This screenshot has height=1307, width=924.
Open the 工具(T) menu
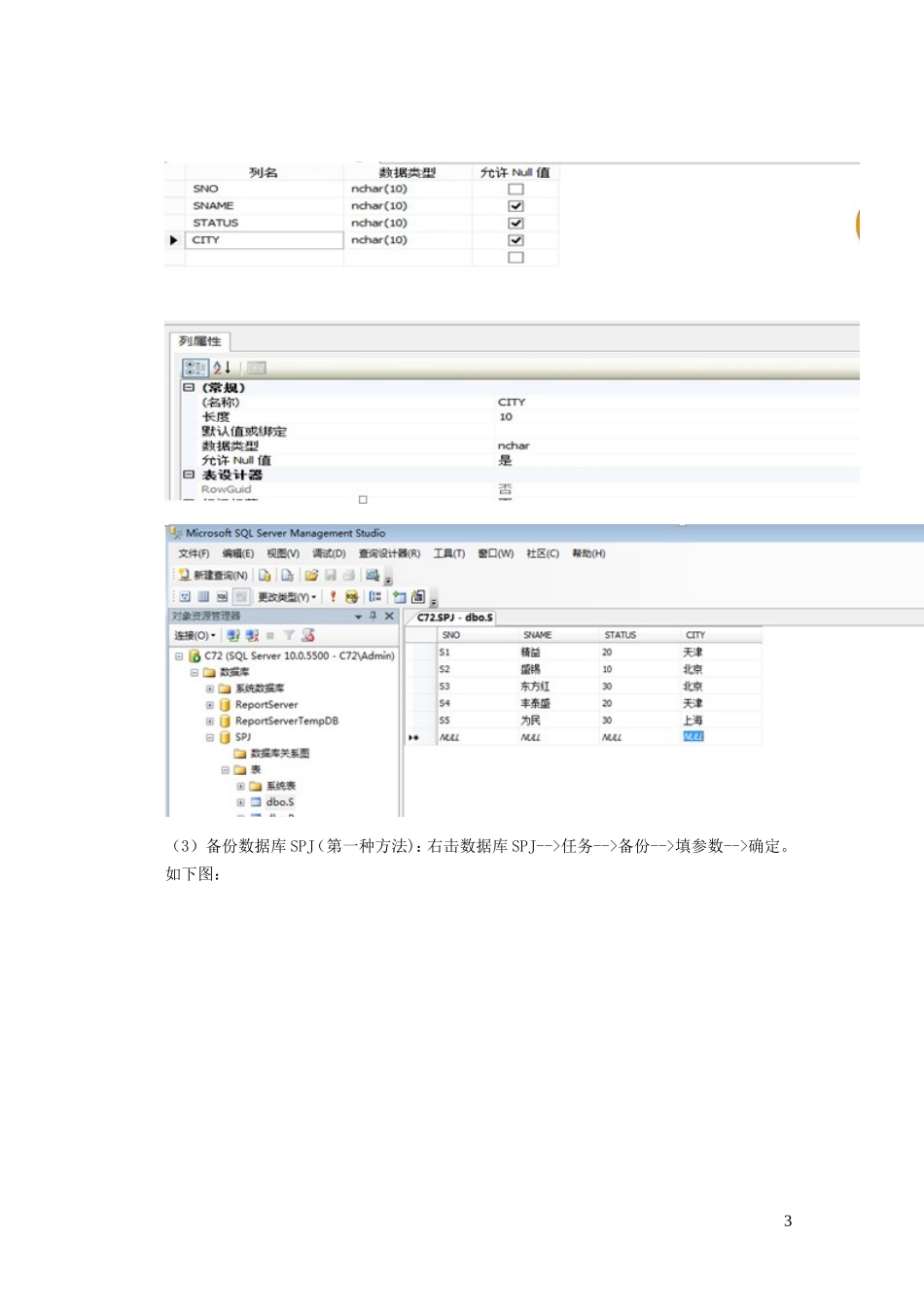click(x=448, y=553)
